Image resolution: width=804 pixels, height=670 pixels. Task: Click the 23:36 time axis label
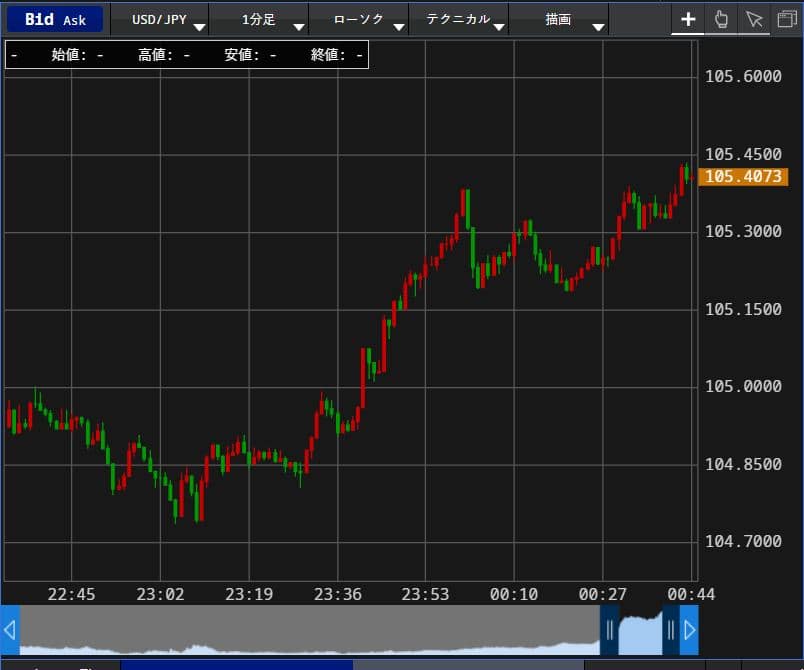[x=337, y=594]
